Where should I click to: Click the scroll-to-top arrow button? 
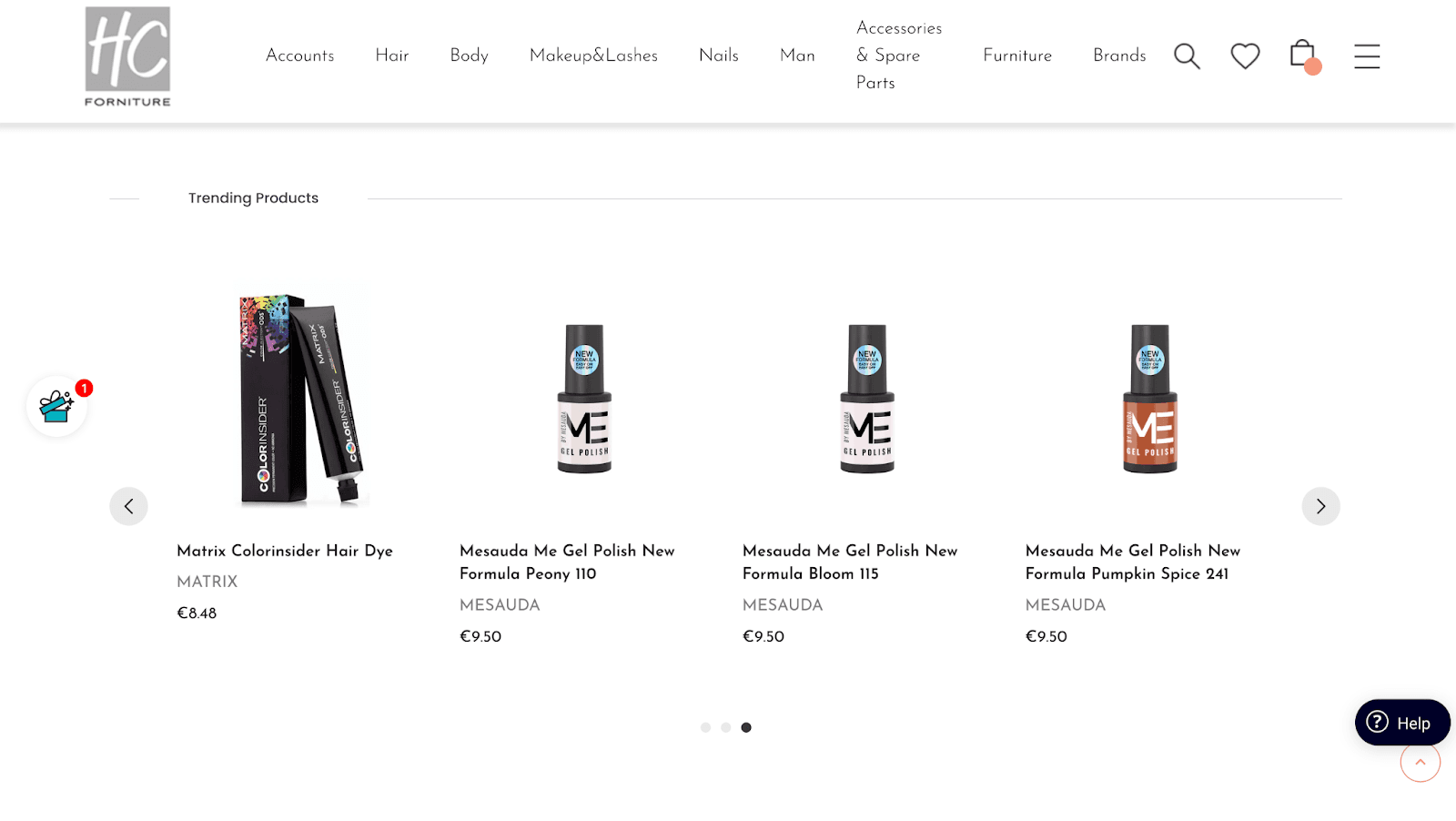[x=1420, y=763]
